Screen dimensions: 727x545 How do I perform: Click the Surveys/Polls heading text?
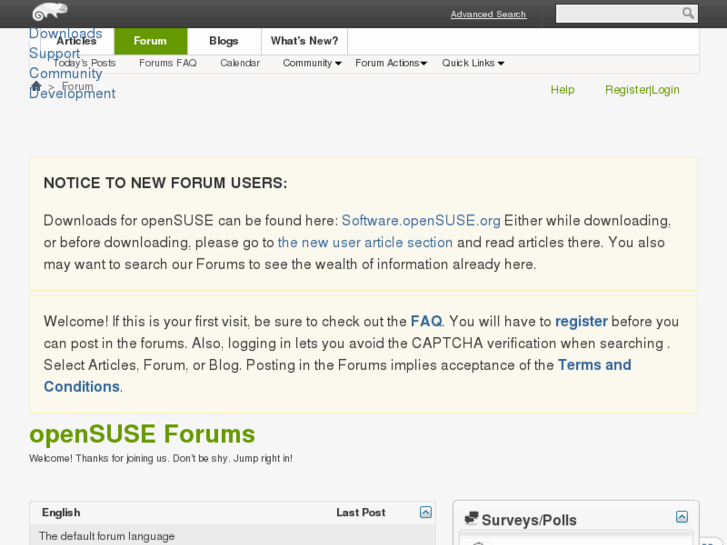point(529,520)
